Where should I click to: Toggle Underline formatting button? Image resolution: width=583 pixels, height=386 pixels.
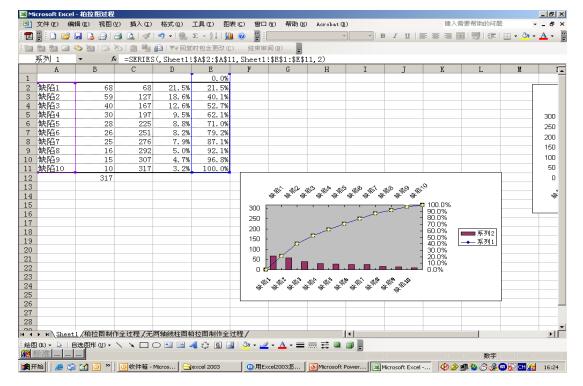pos(407,36)
